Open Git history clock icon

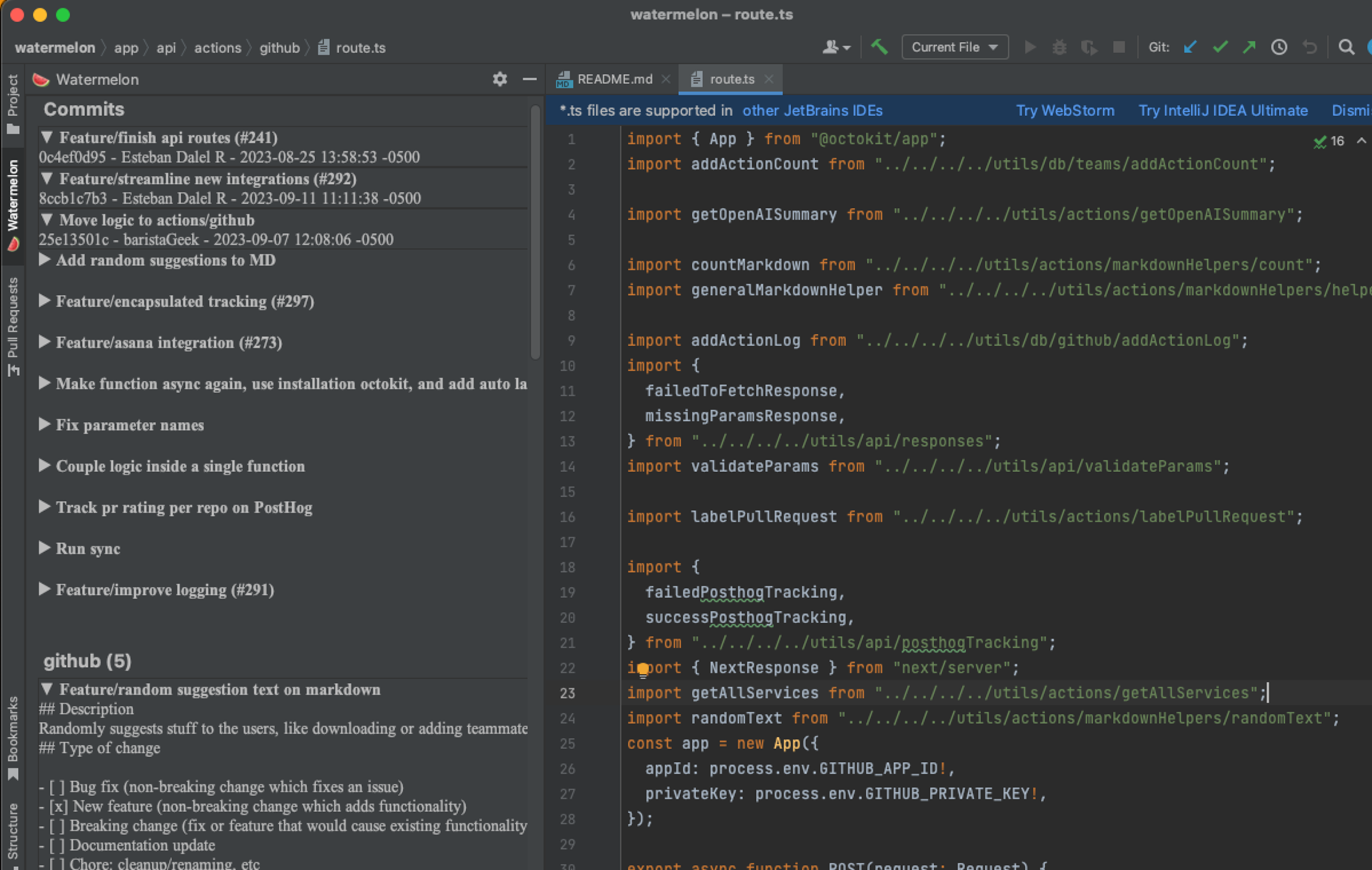1279,47
